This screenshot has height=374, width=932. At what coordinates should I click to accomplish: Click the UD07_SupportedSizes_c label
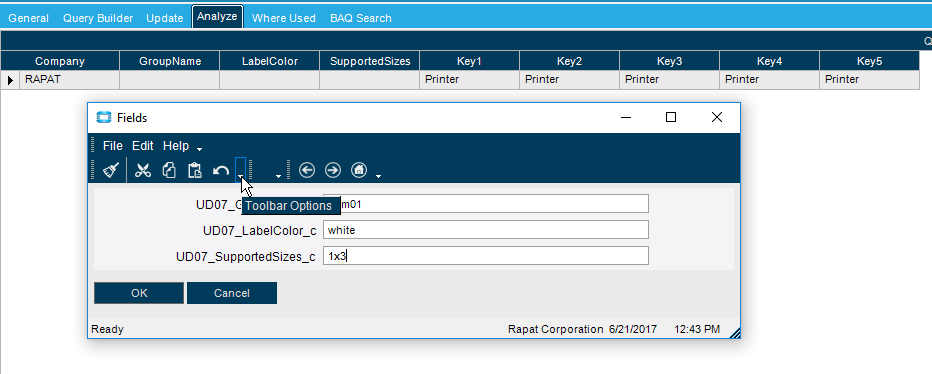click(x=246, y=257)
